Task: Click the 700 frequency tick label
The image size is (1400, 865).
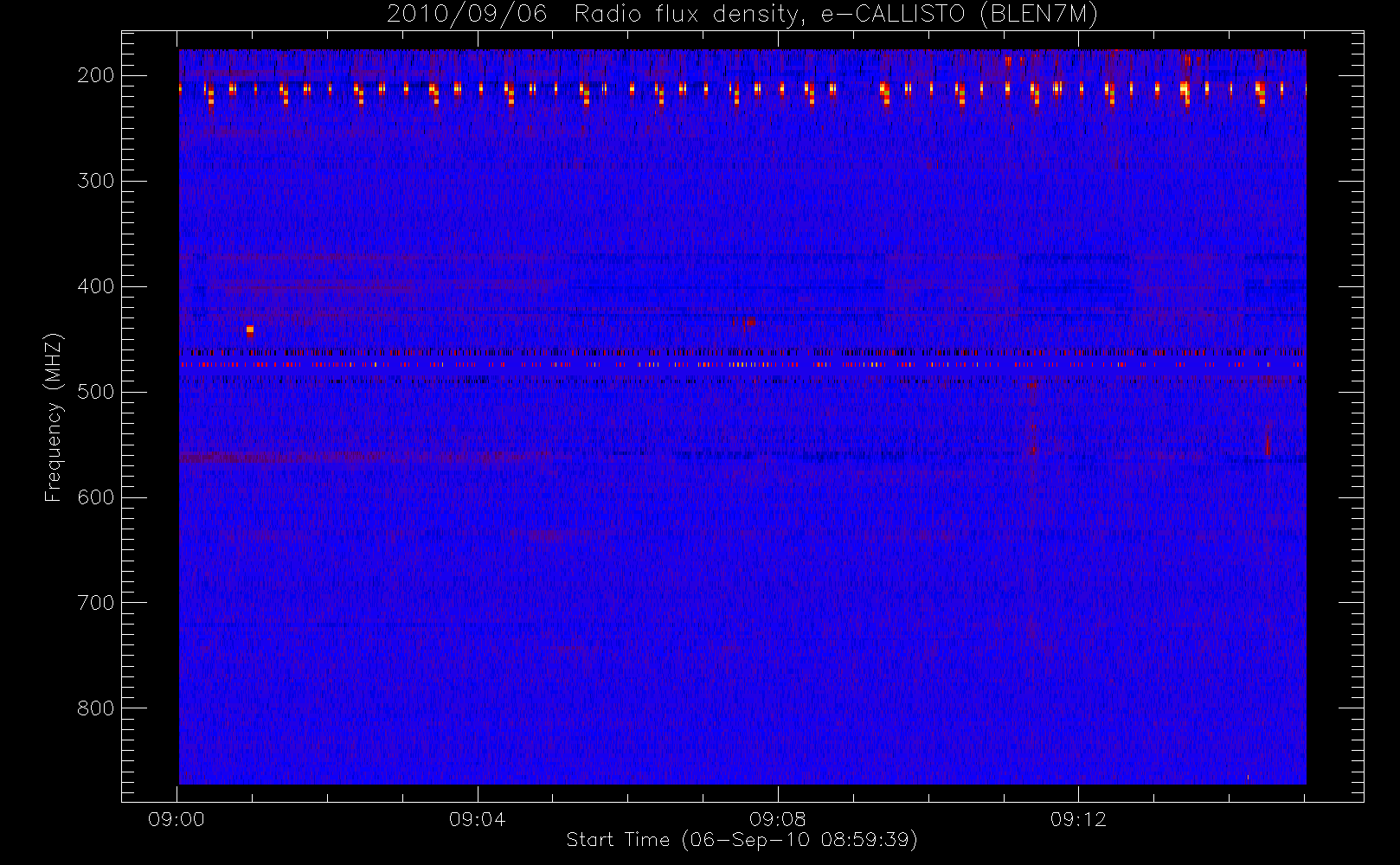Action: point(95,603)
